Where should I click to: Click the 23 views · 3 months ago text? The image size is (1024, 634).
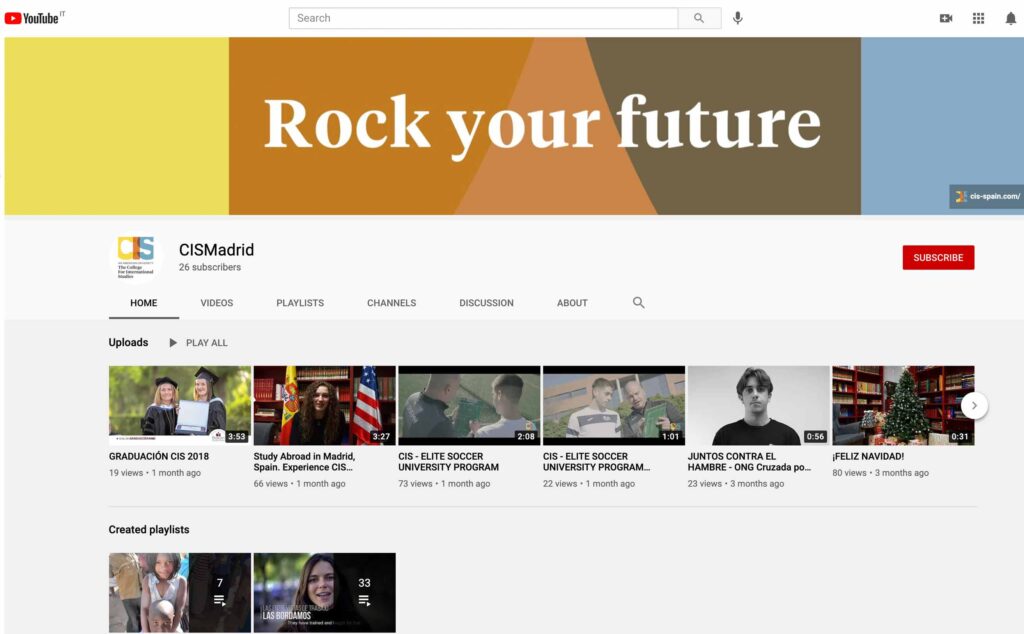click(736, 484)
